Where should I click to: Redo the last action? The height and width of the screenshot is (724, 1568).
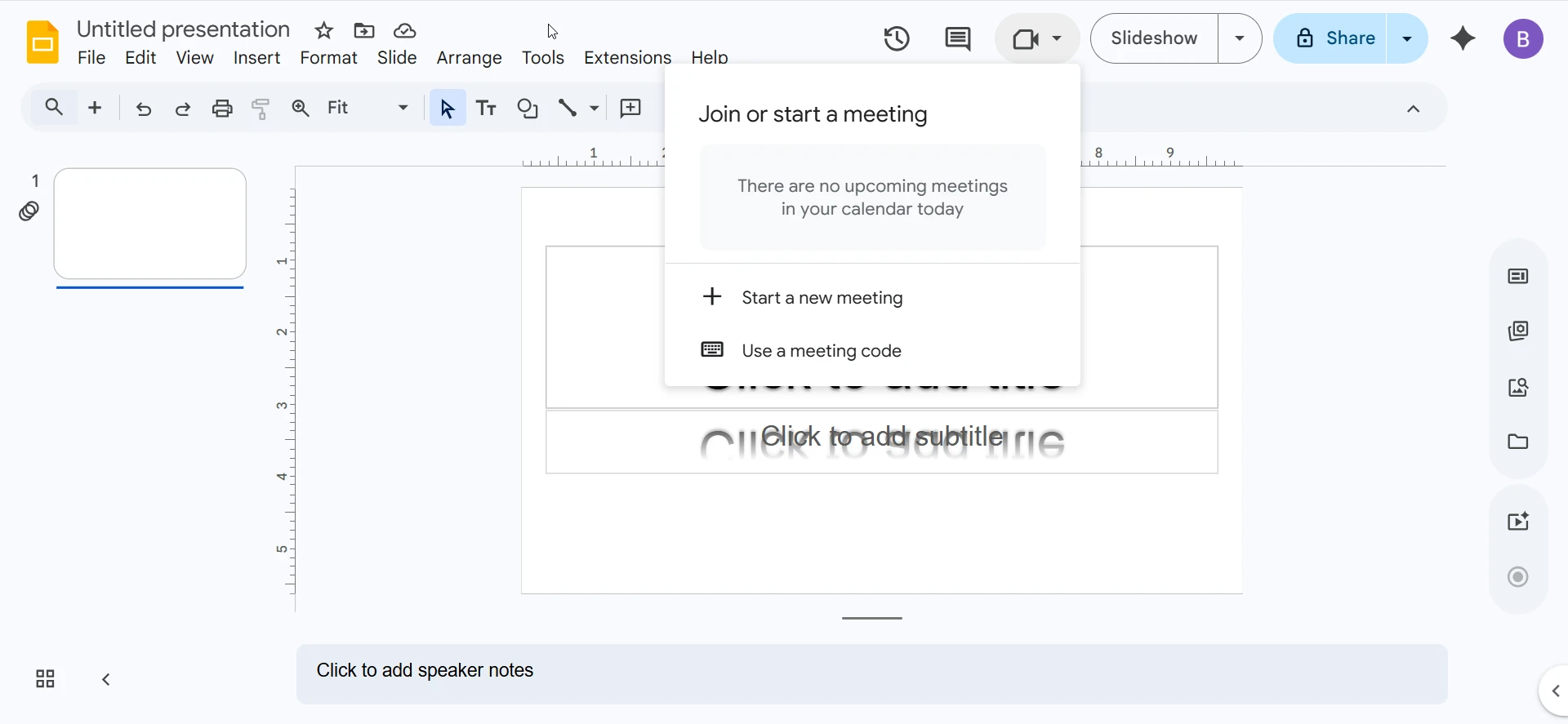pyautogui.click(x=183, y=108)
